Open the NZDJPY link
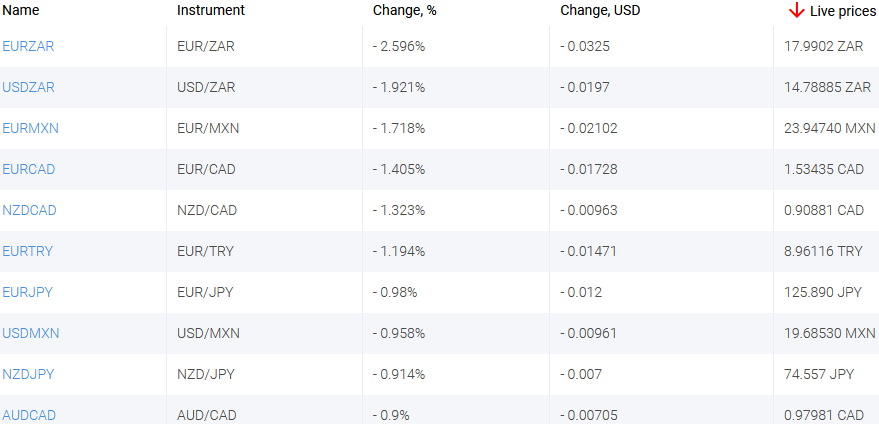879x424 pixels. pyautogui.click(x=28, y=374)
